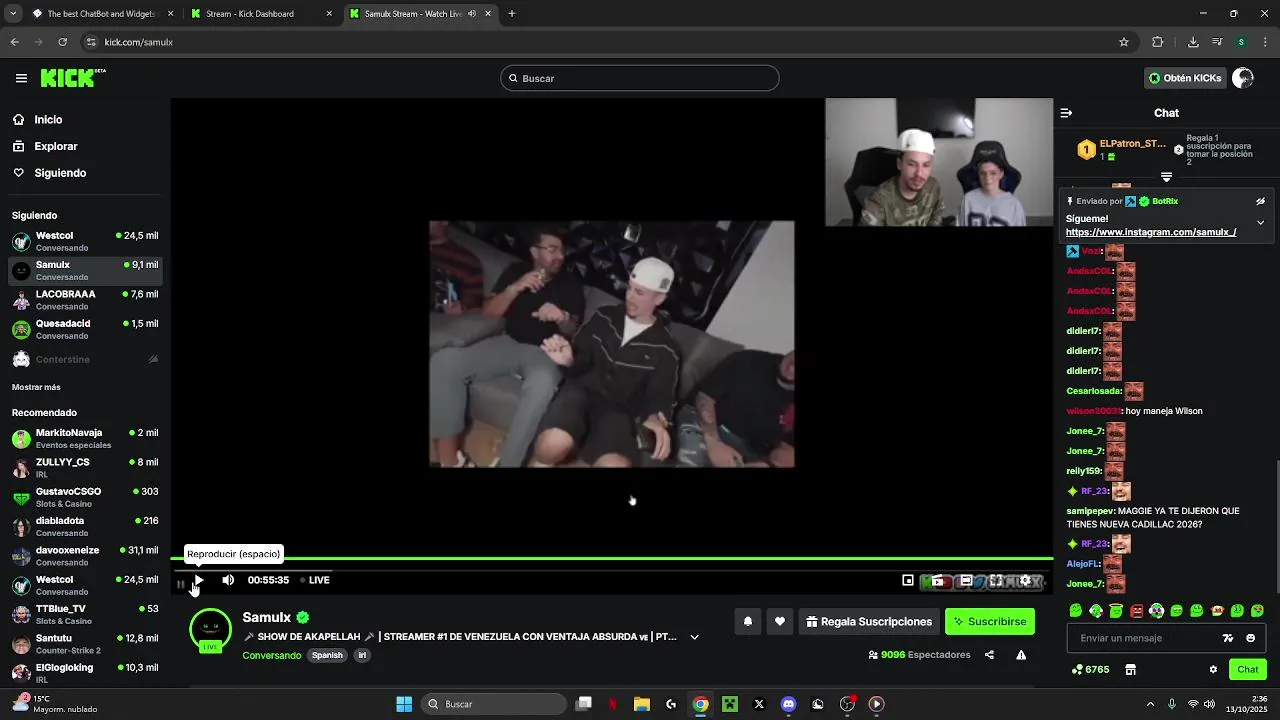Open player settings gear icon

point(1025,580)
